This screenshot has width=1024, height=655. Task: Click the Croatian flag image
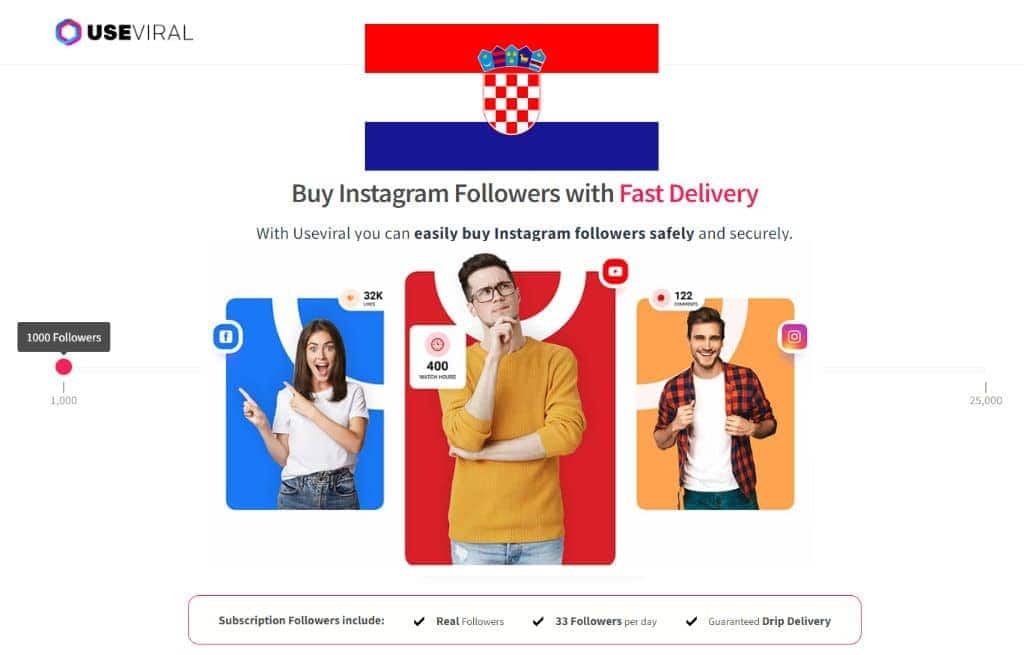pos(511,97)
